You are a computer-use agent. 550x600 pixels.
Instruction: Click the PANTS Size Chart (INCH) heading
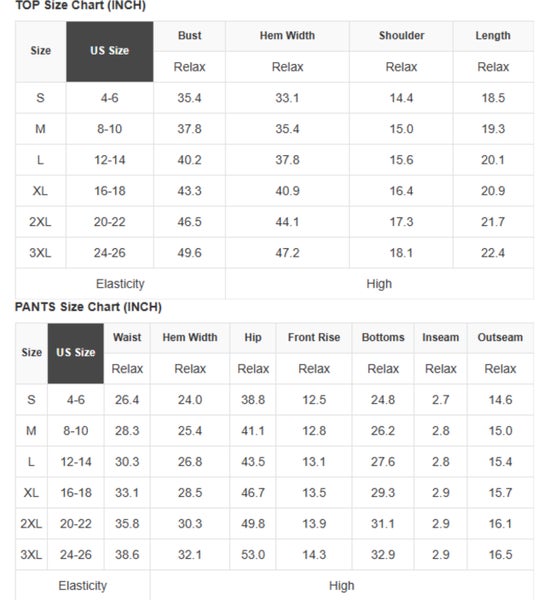click(x=88, y=307)
